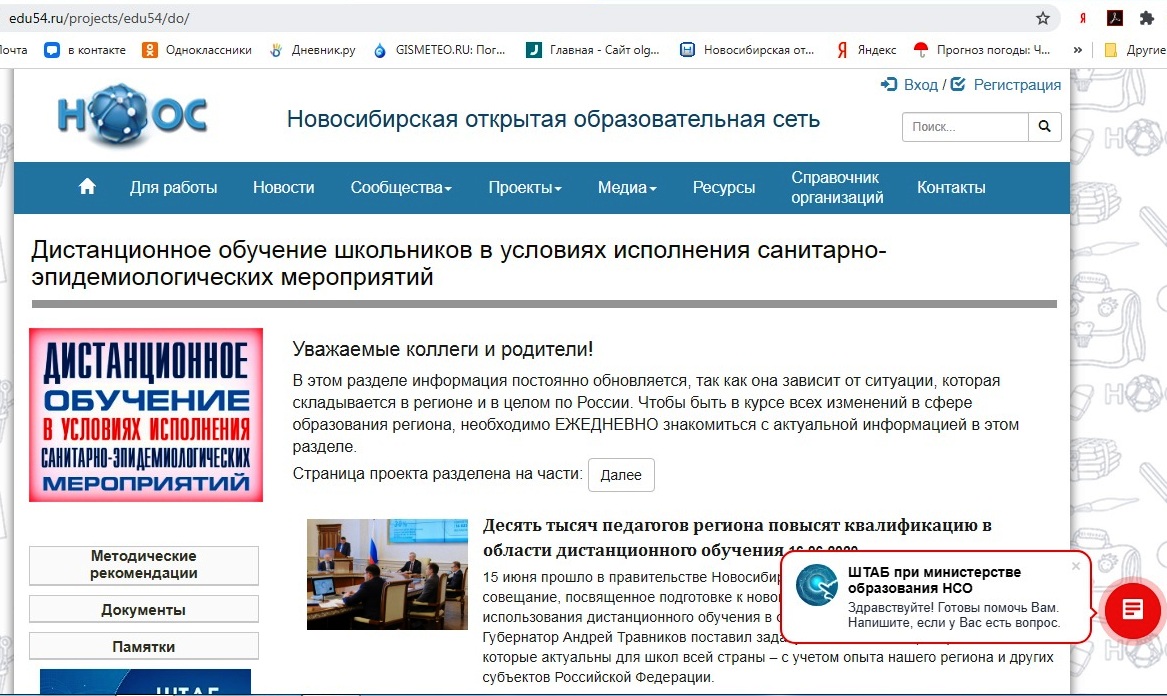This screenshot has width=1167, height=696.
Task: Click the 'Дистанционное обучение' banner image
Action: (x=146, y=415)
